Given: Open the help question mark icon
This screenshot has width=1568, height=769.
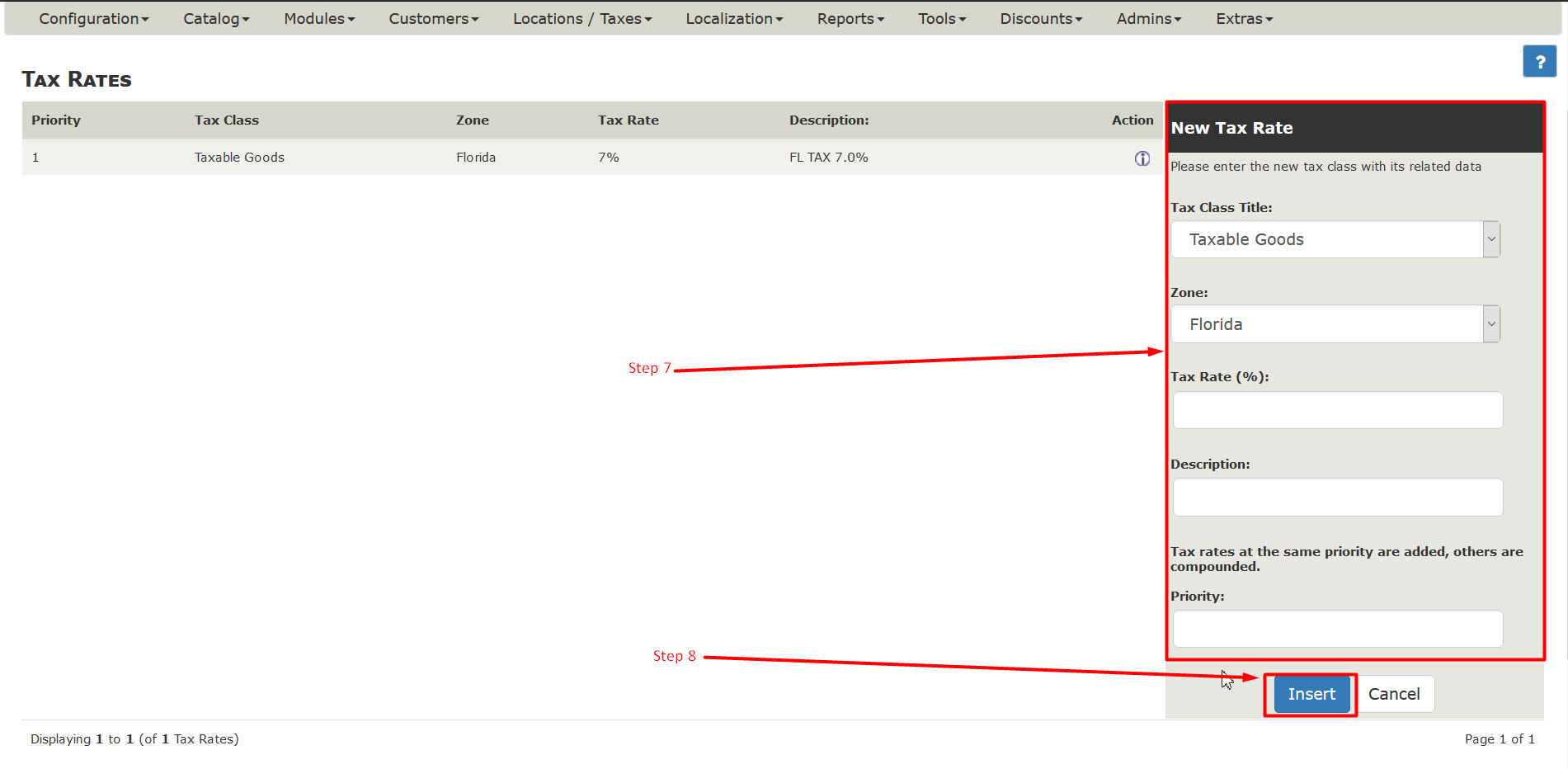Looking at the screenshot, I should point(1539,62).
